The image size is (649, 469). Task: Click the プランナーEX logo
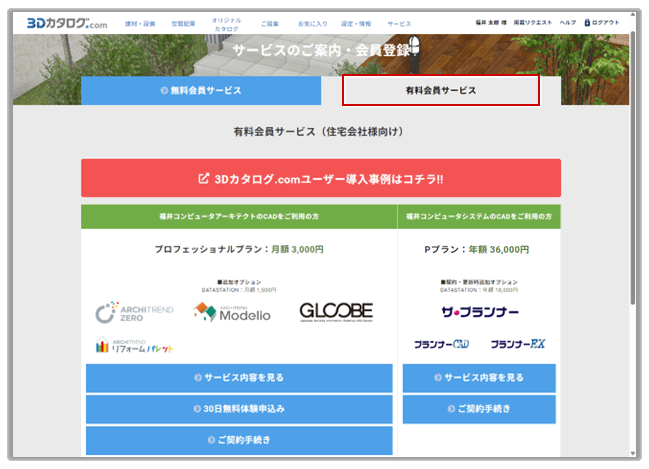517,344
